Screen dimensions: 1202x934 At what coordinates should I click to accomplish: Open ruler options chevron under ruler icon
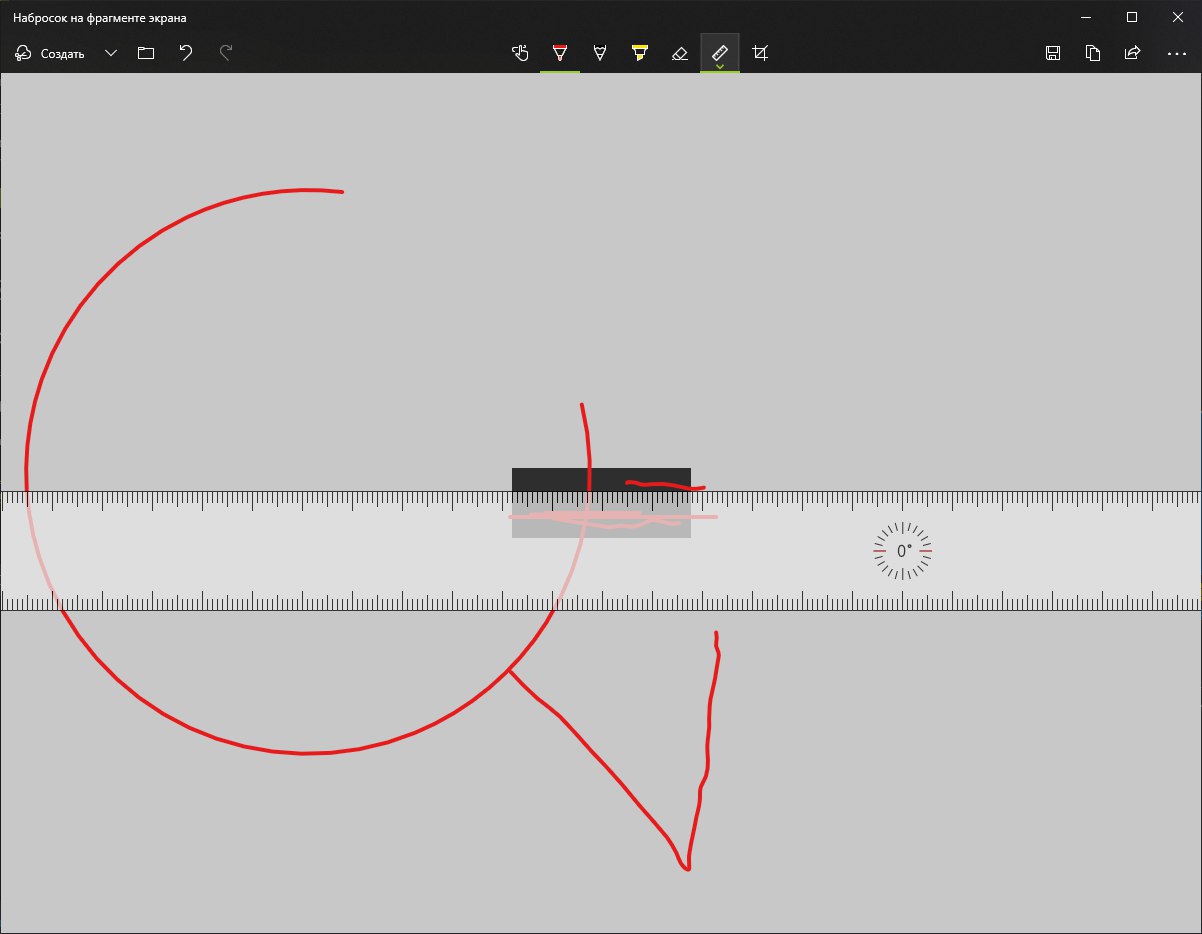click(720, 66)
